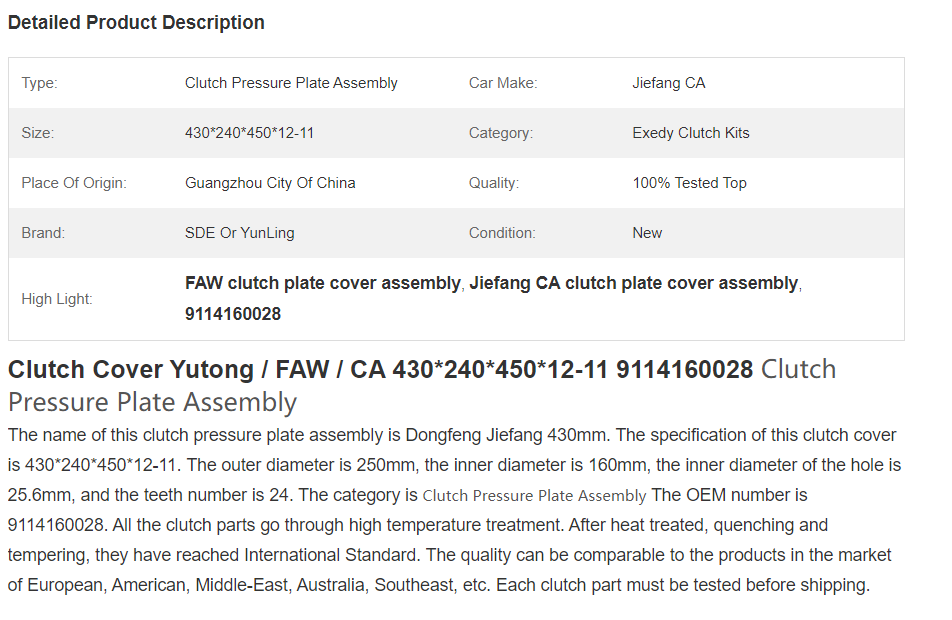This screenshot has height=620, width=952.
Task: Select the Clutch Pressure Plate Assembly type value
Action: [x=291, y=83]
